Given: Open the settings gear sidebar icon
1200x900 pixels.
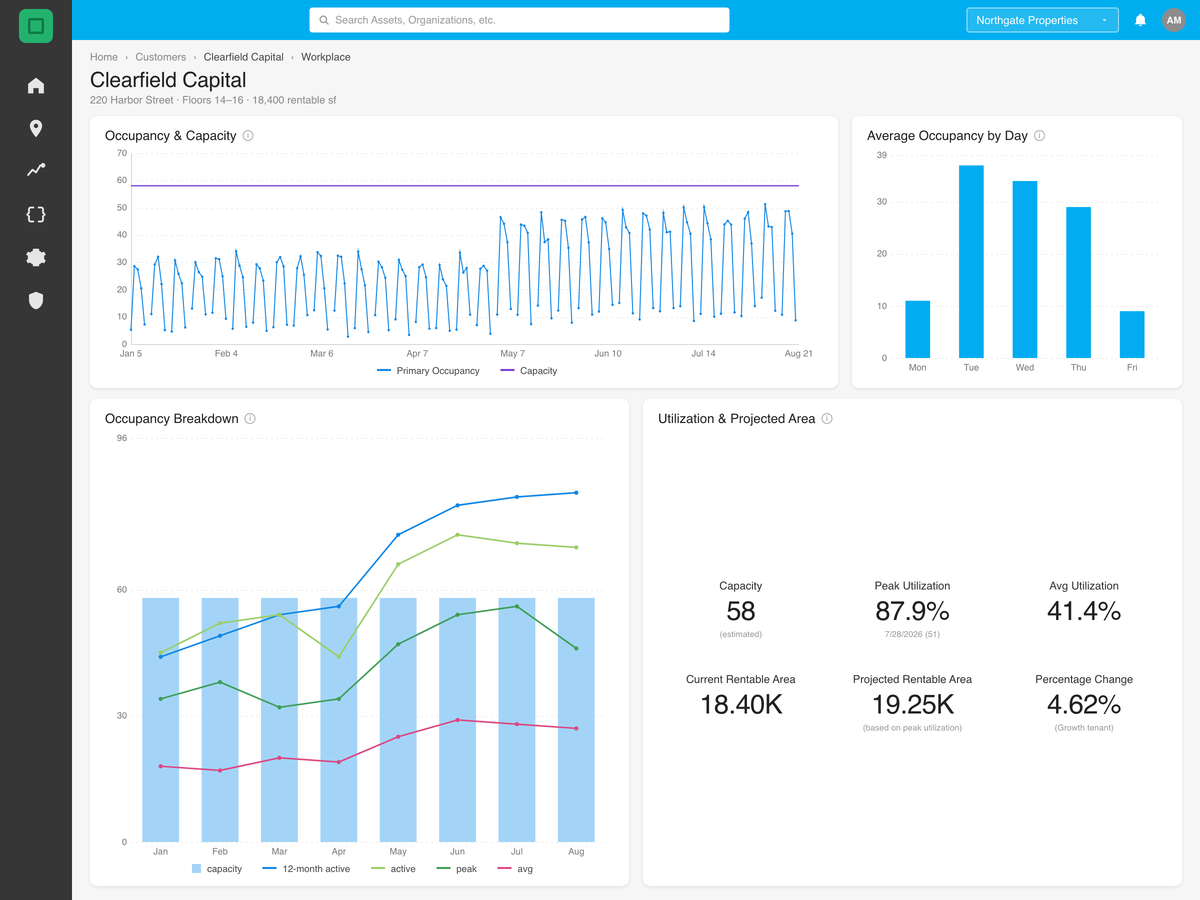Looking at the screenshot, I should [x=36, y=257].
